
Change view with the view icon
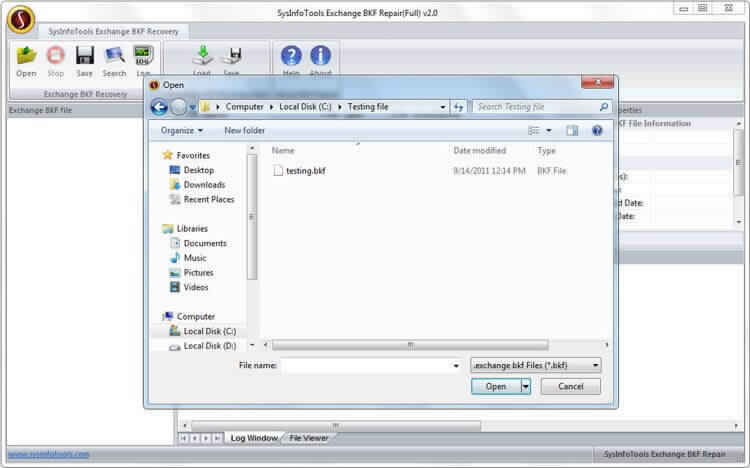coord(534,131)
